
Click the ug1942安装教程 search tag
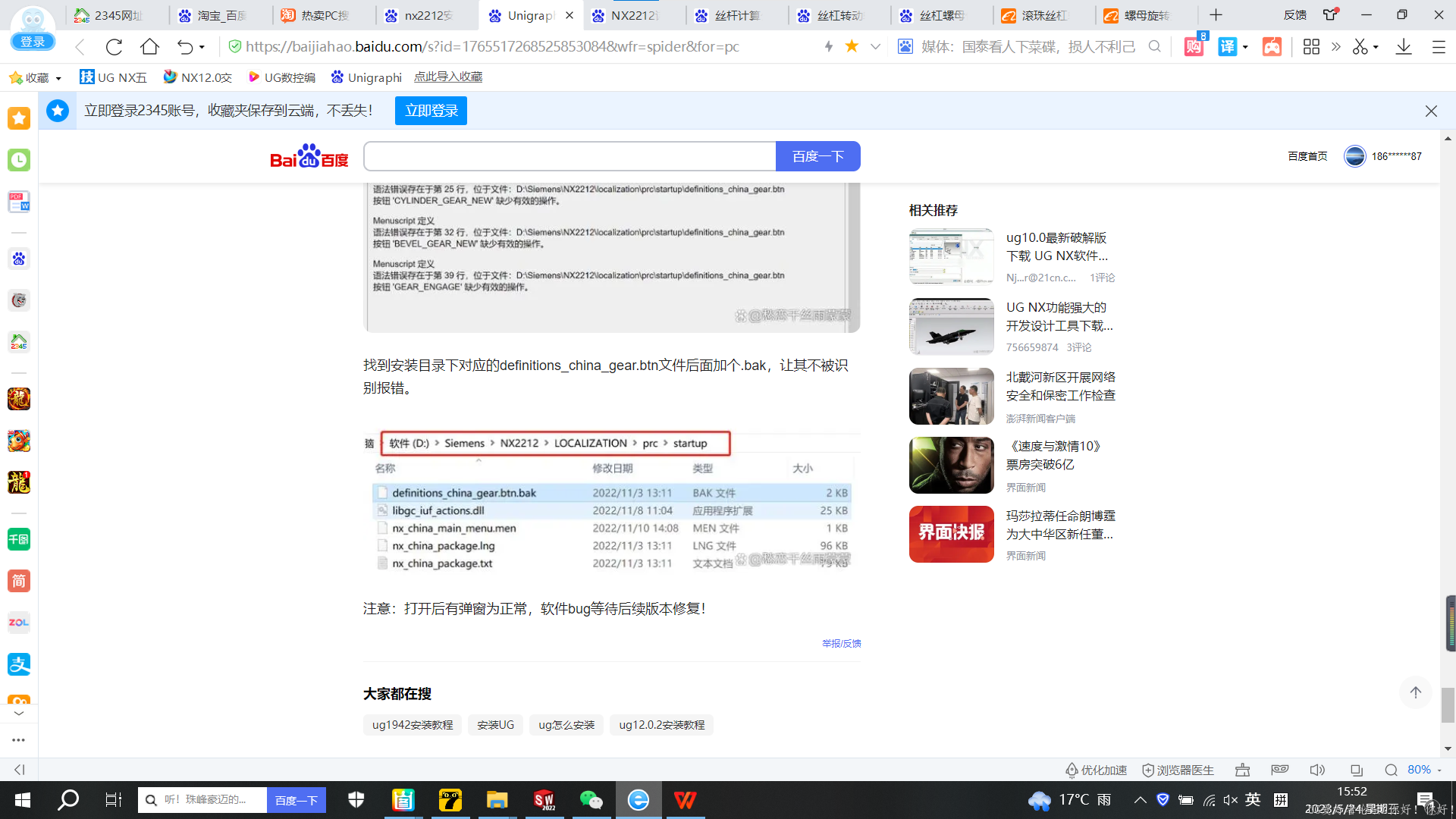(x=413, y=725)
